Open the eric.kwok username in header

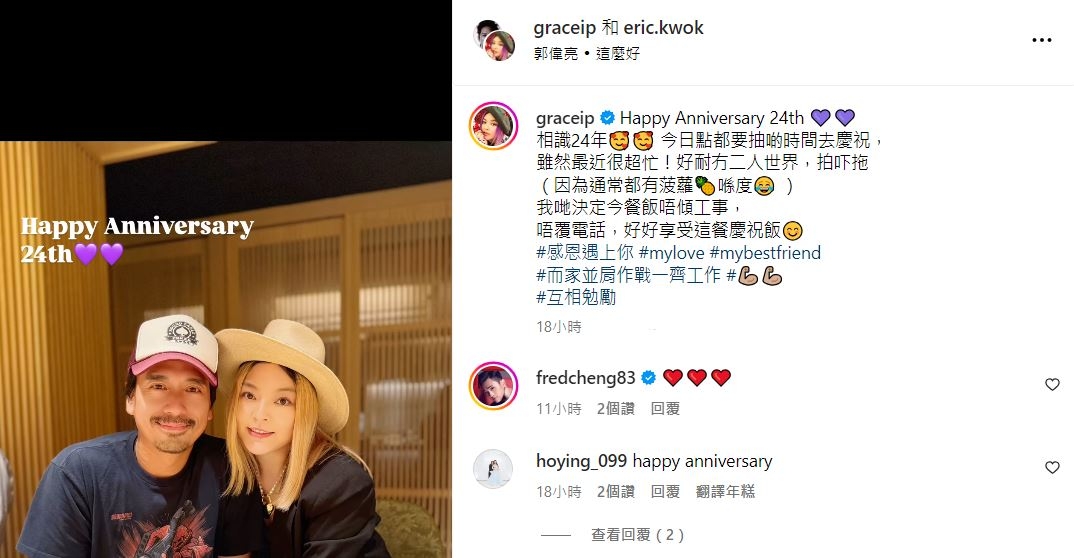point(663,28)
